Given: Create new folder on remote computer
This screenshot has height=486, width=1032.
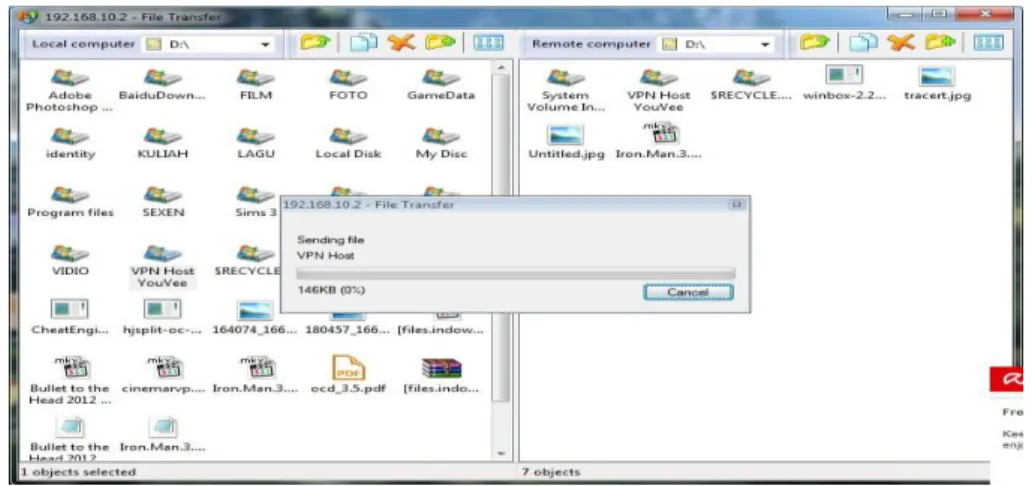Looking at the screenshot, I should tap(940, 43).
